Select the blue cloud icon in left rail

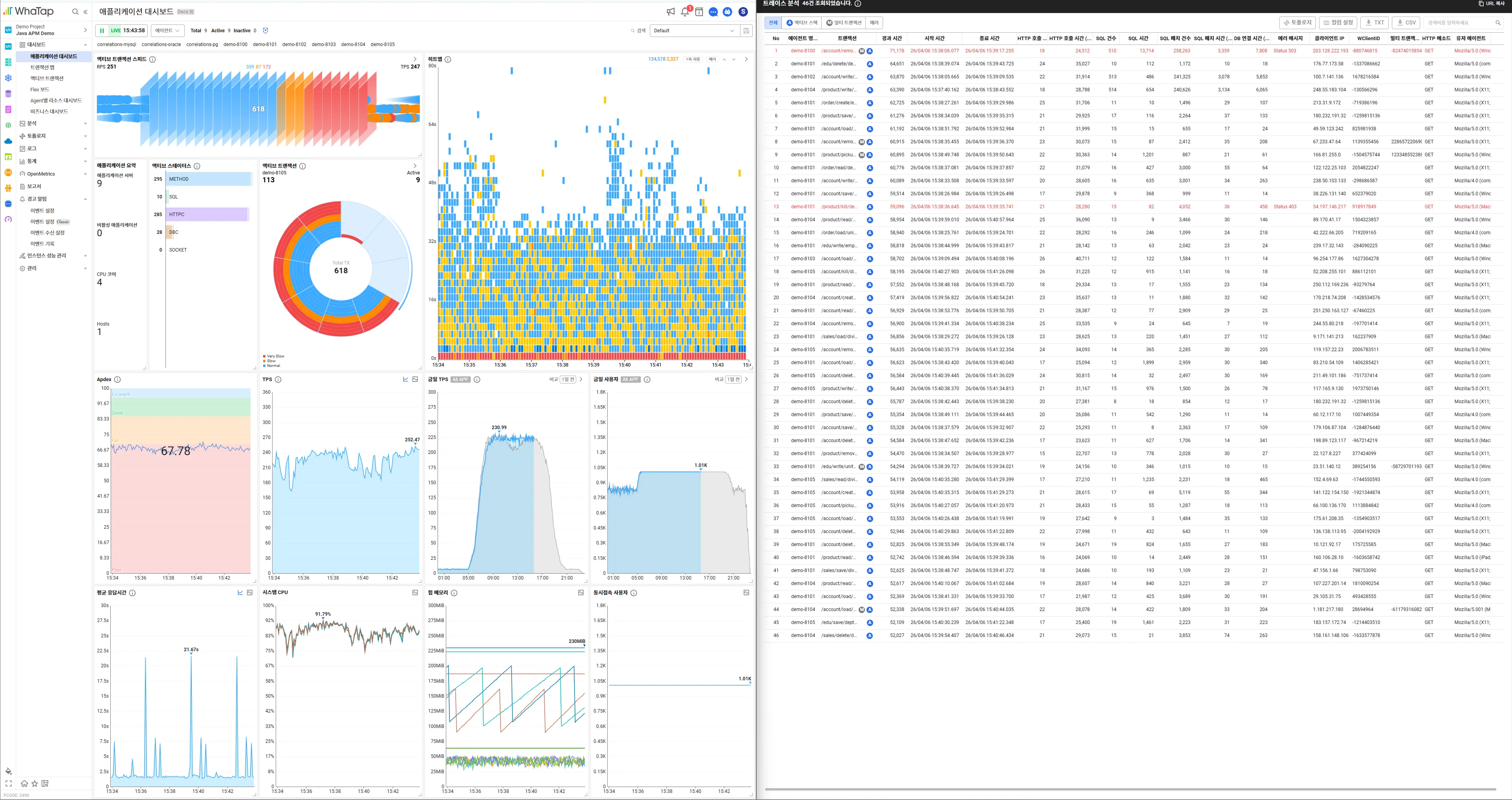tap(8, 141)
